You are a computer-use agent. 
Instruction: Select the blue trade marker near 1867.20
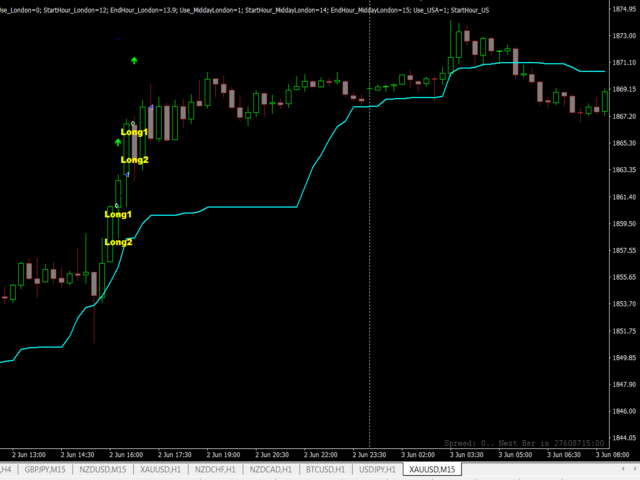click(151, 107)
